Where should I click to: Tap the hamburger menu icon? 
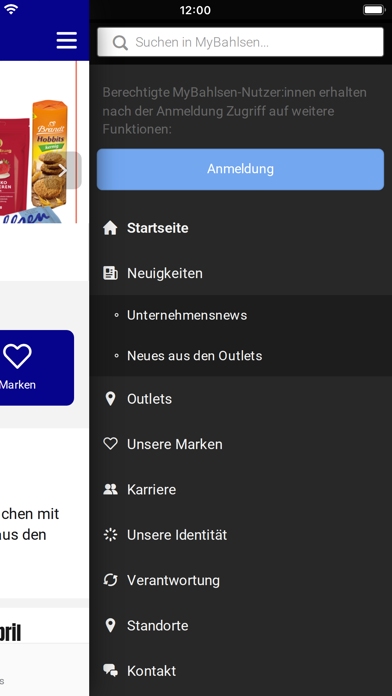tap(67, 40)
